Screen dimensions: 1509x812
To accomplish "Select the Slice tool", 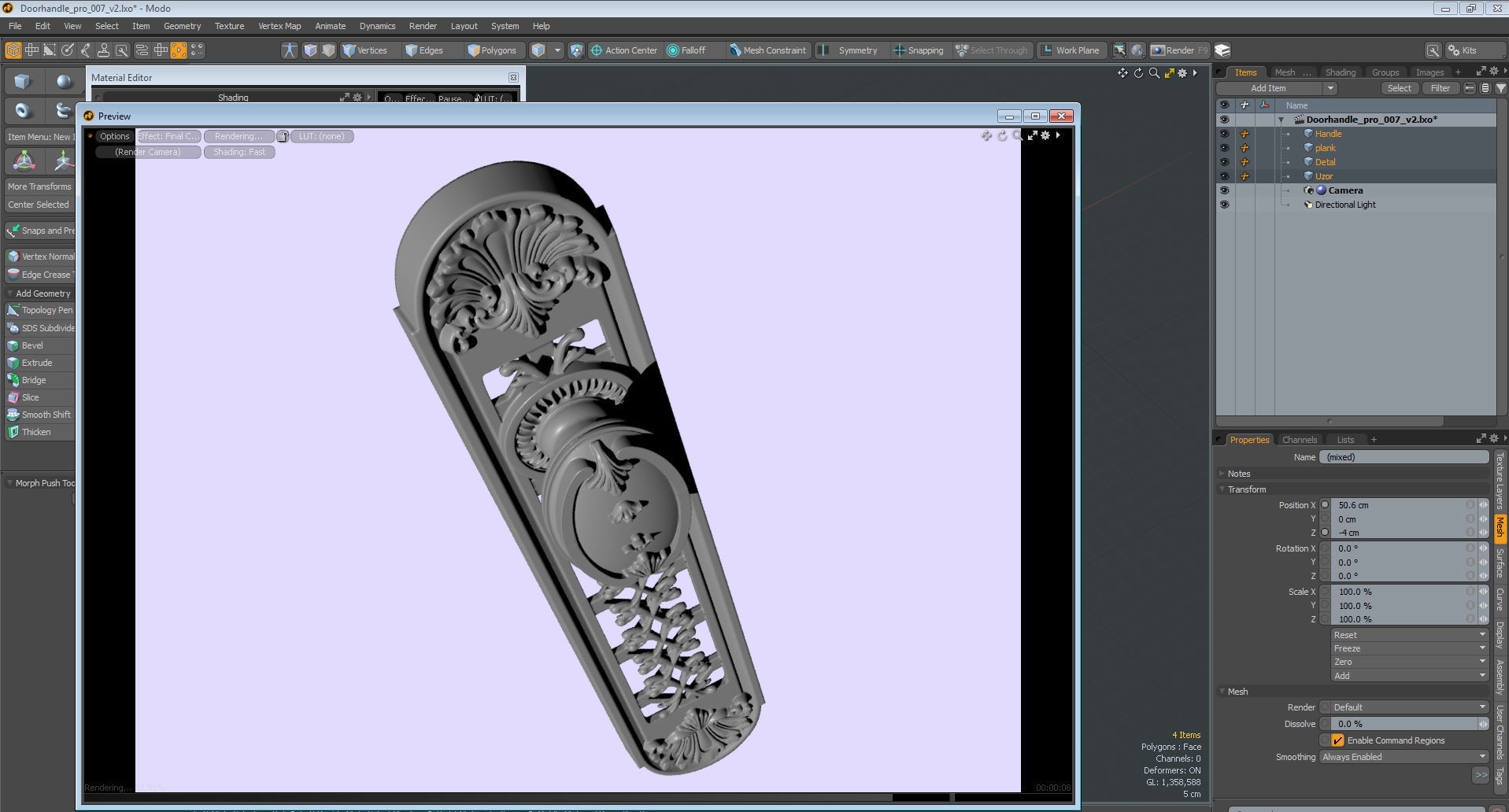I will [40, 397].
